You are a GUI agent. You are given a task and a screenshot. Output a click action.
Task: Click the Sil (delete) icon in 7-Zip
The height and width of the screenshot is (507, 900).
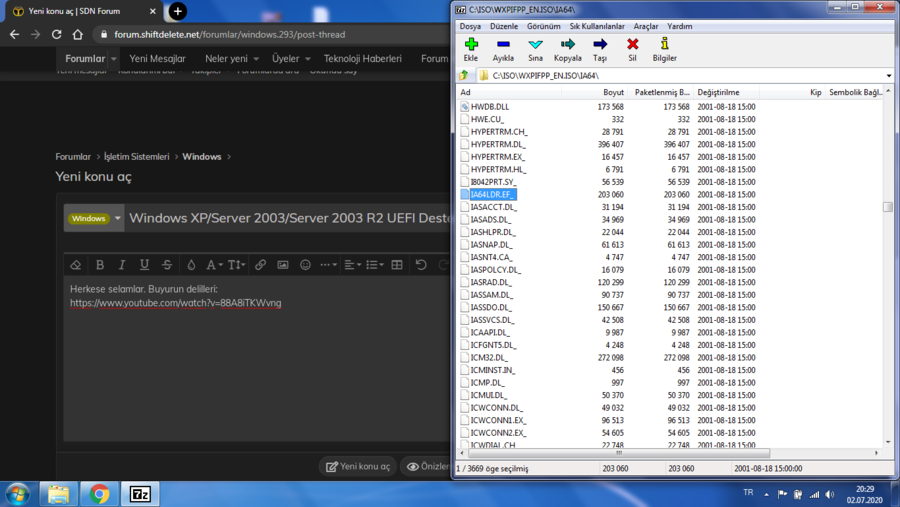(x=632, y=44)
